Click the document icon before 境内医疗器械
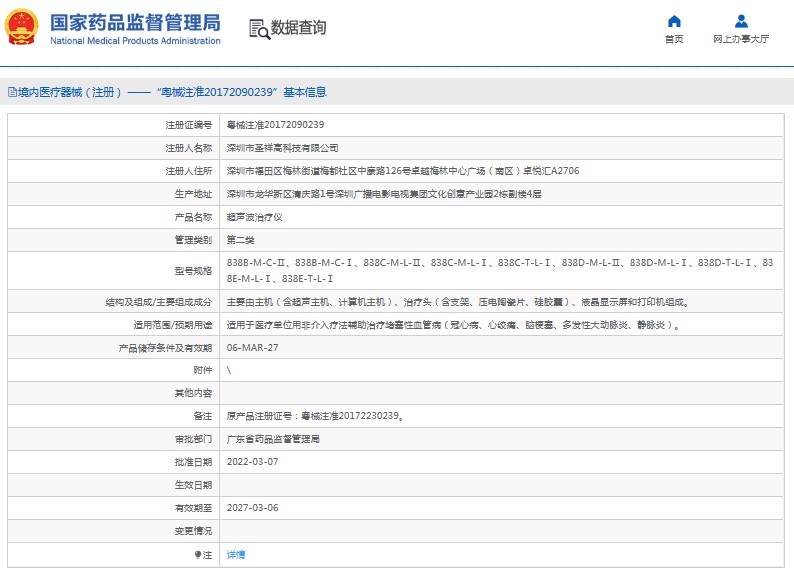794x574 pixels. [12, 92]
